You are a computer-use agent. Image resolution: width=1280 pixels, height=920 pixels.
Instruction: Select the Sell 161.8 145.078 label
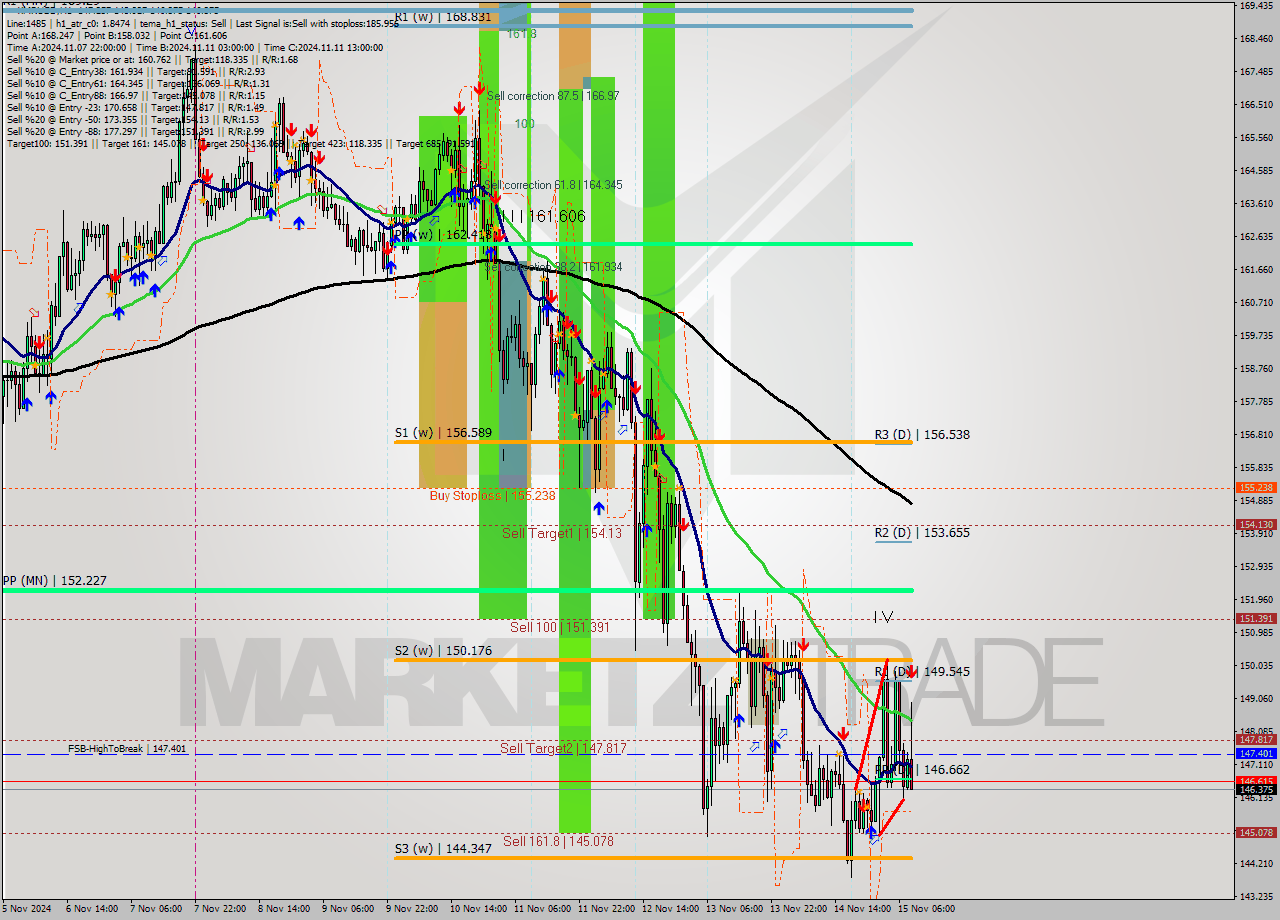point(558,841)
